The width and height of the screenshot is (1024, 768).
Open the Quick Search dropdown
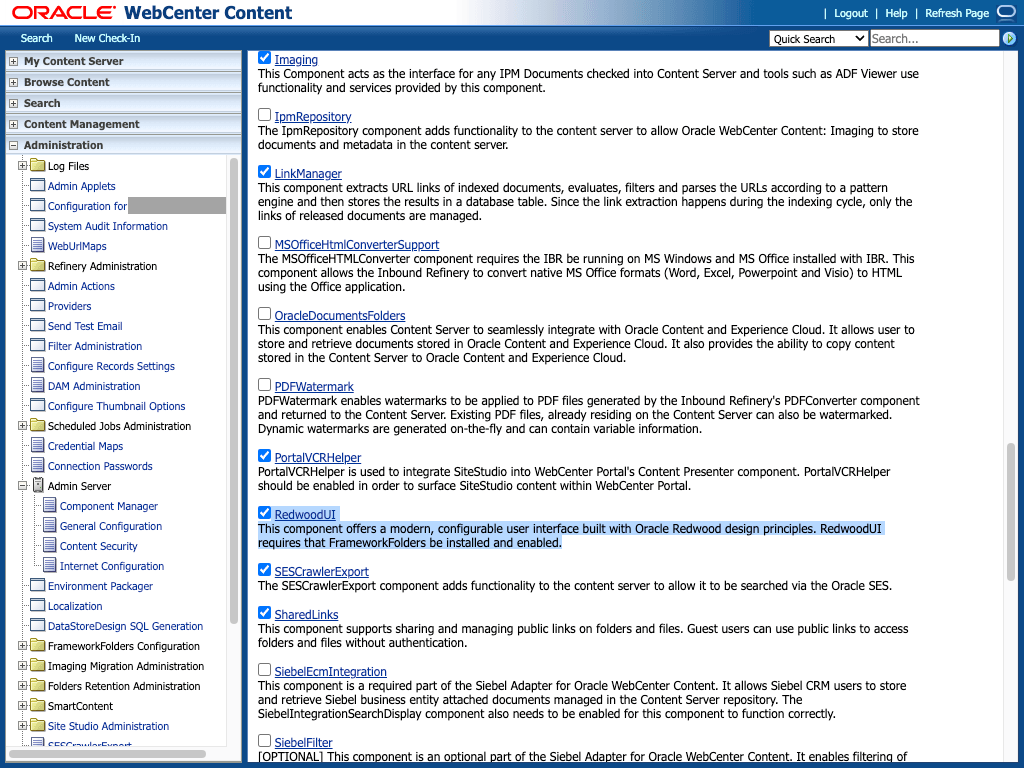[818, 39]
